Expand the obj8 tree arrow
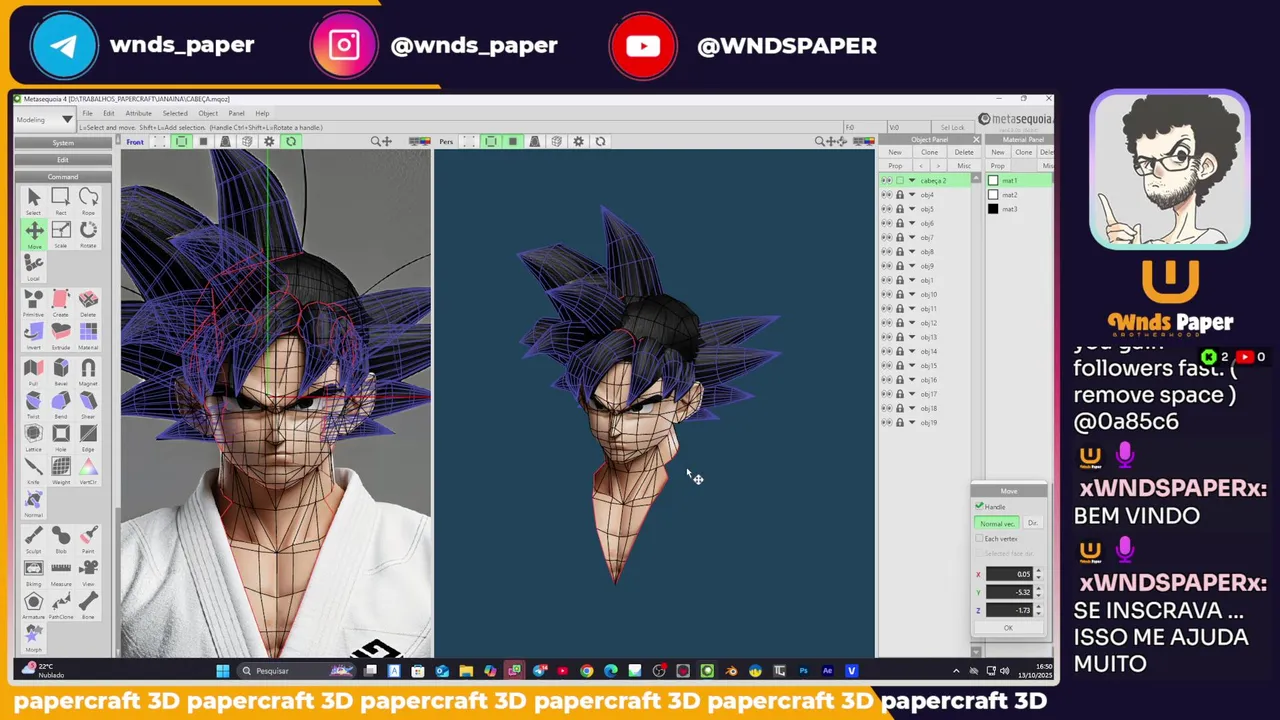The width and height of the screenshot is (1280, 720). tap(911, 251)
